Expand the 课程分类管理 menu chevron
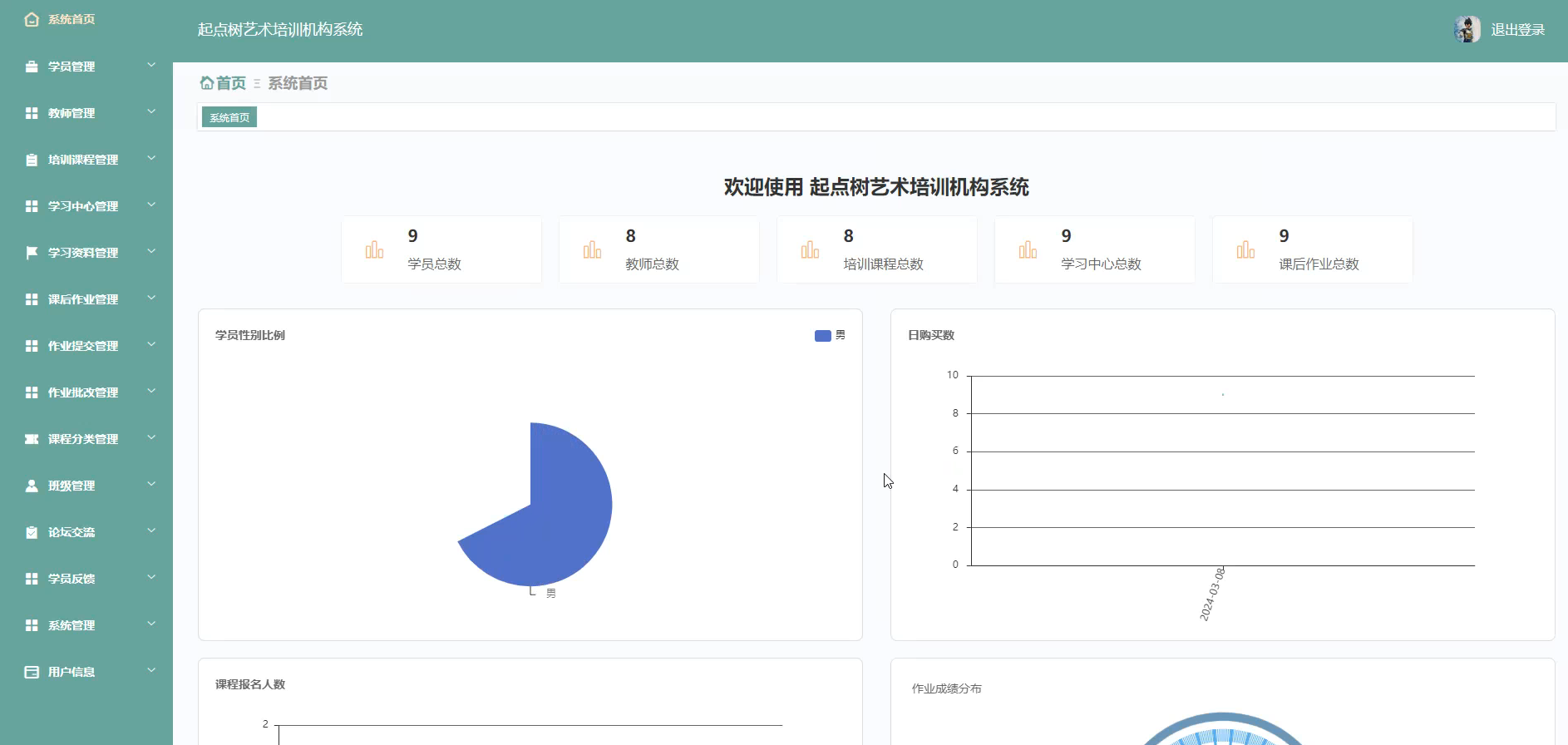1568x745 pixels. point(151,437)
